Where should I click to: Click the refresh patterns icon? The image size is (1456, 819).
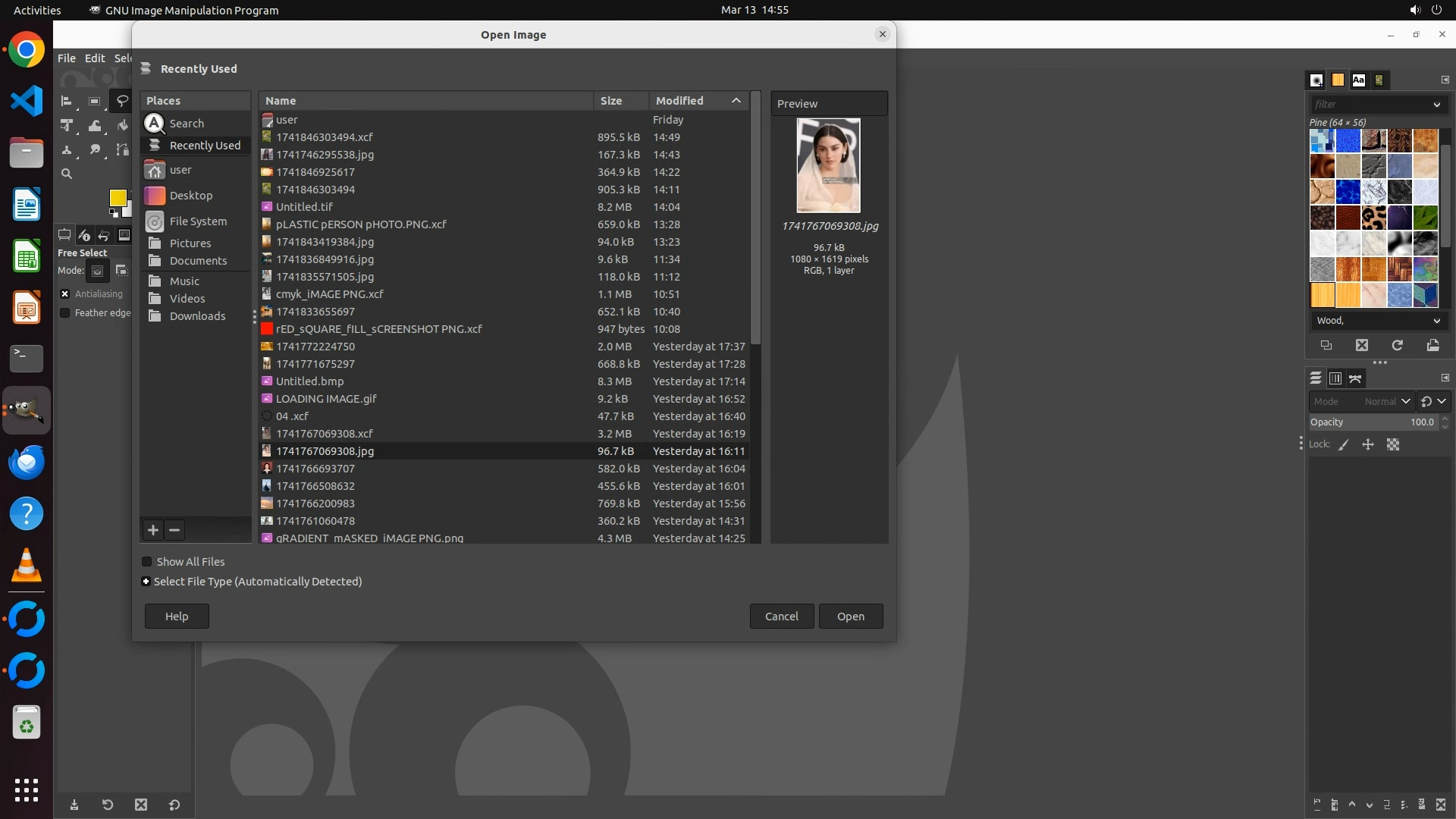(1397, 345)
